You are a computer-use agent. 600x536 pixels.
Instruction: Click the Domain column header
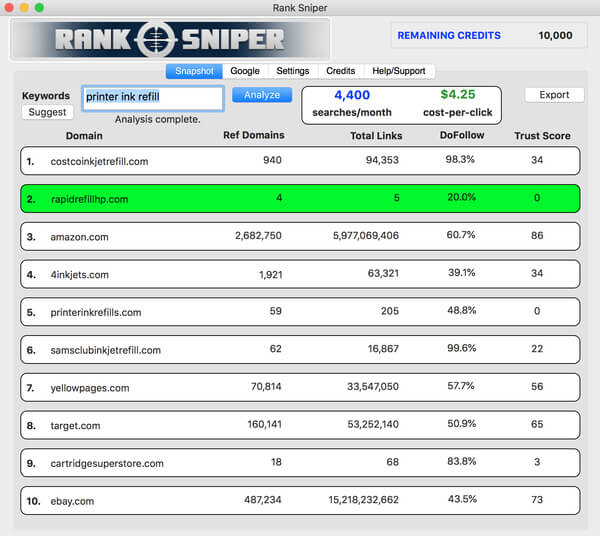click(84, 136)
